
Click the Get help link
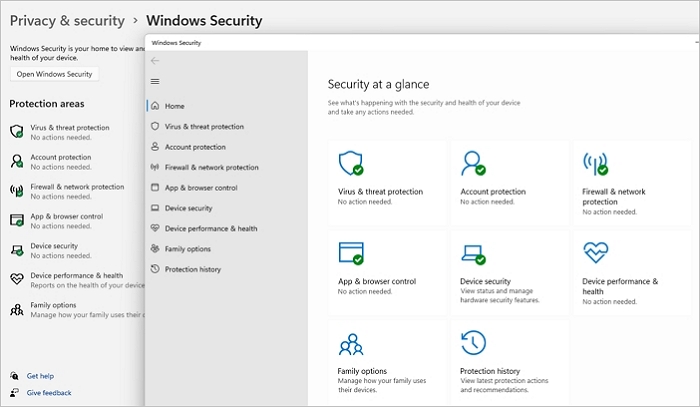(x=40, y=376)
